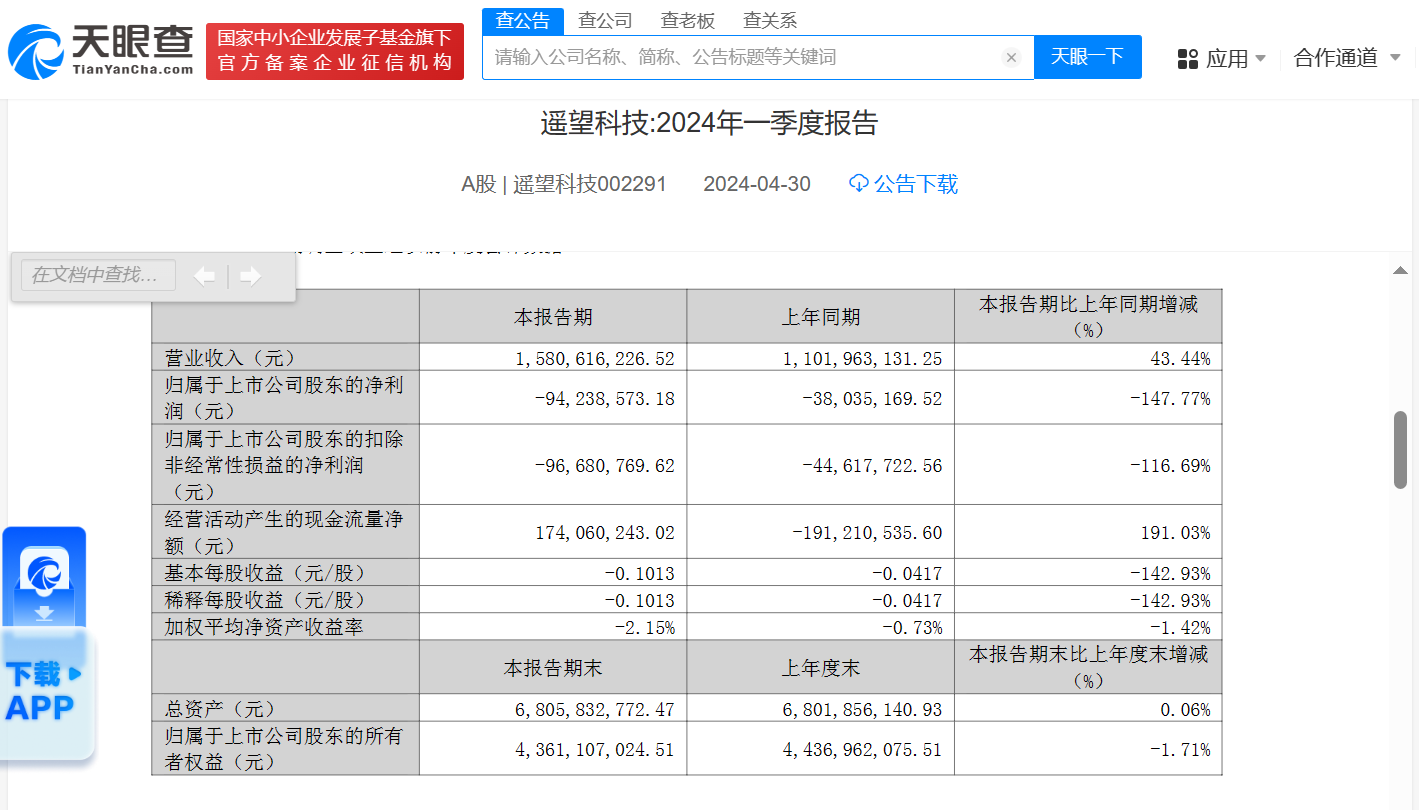Click the 天眼查 logo icon

(35, 50)
